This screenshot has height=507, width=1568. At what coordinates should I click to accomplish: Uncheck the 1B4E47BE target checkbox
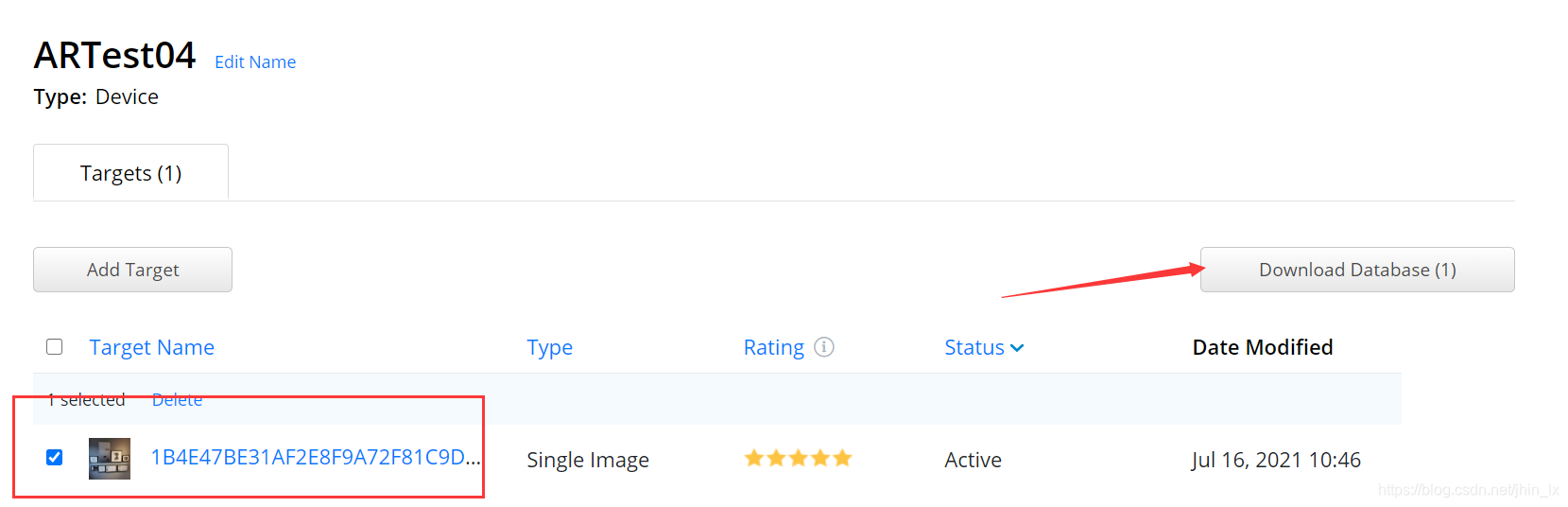coord(55,458)
